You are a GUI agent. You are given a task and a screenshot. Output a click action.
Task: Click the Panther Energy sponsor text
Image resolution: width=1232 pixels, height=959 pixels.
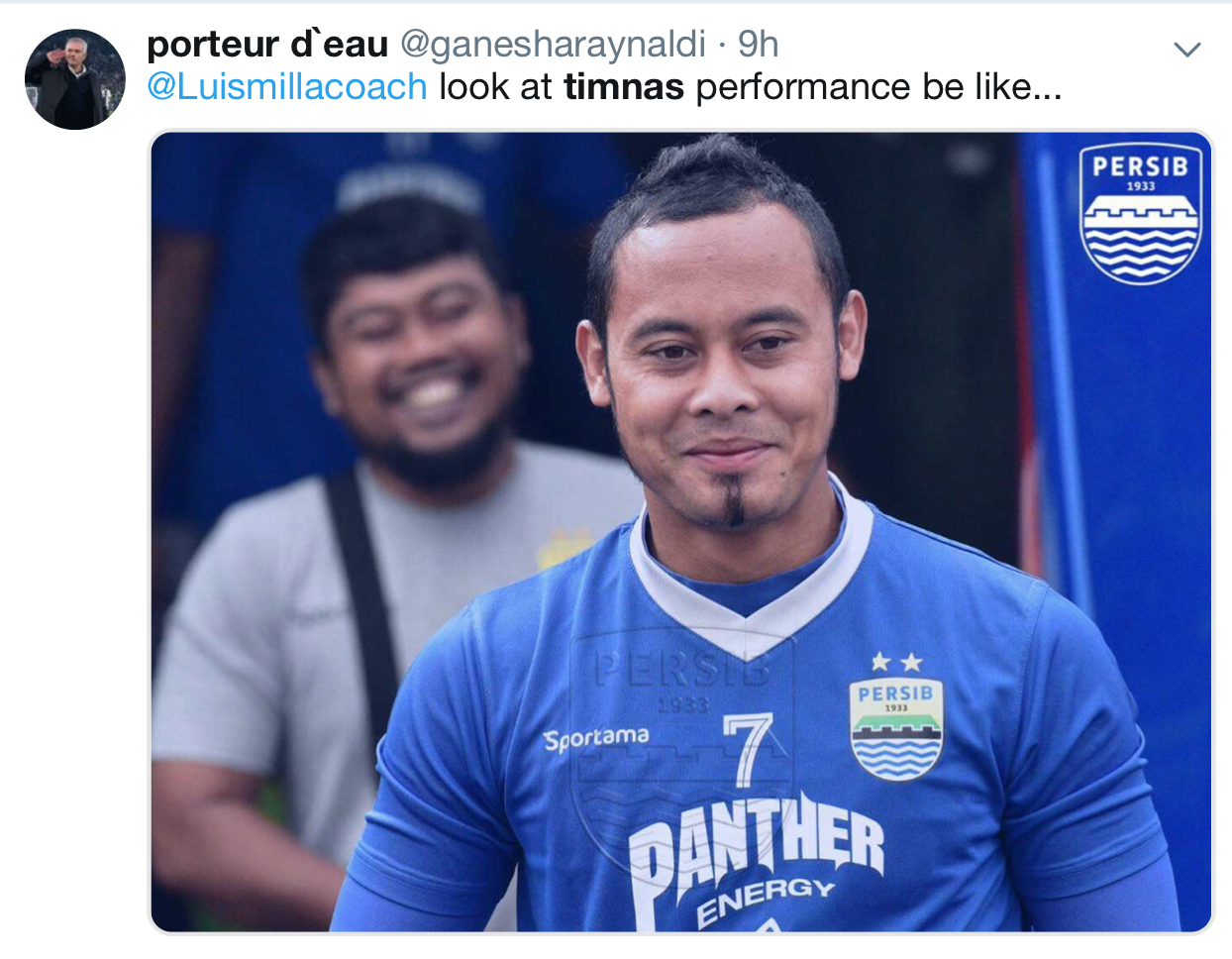click(758, 858)
